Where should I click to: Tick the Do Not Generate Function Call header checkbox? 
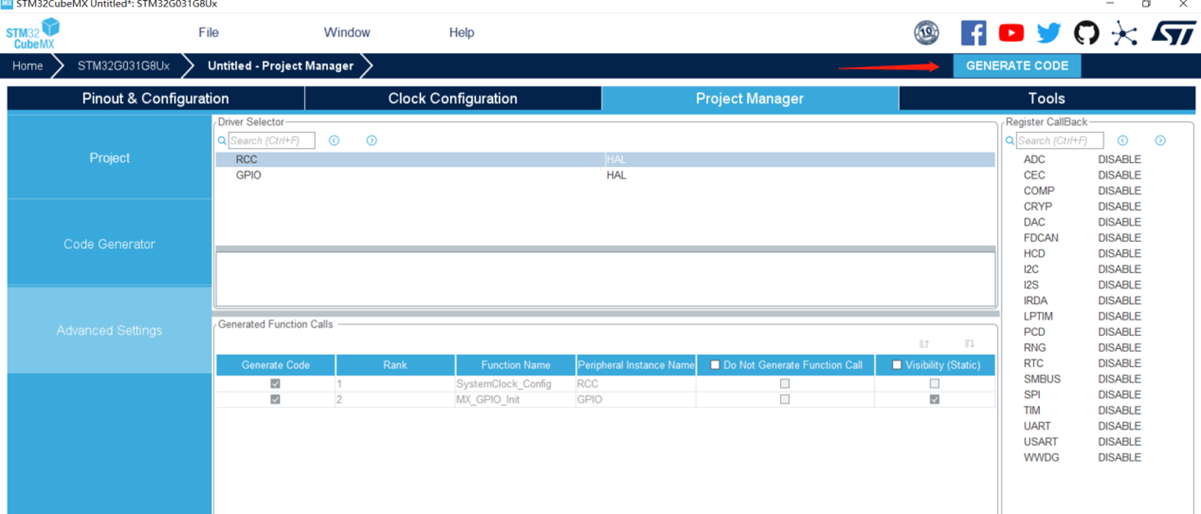[714, 365]
